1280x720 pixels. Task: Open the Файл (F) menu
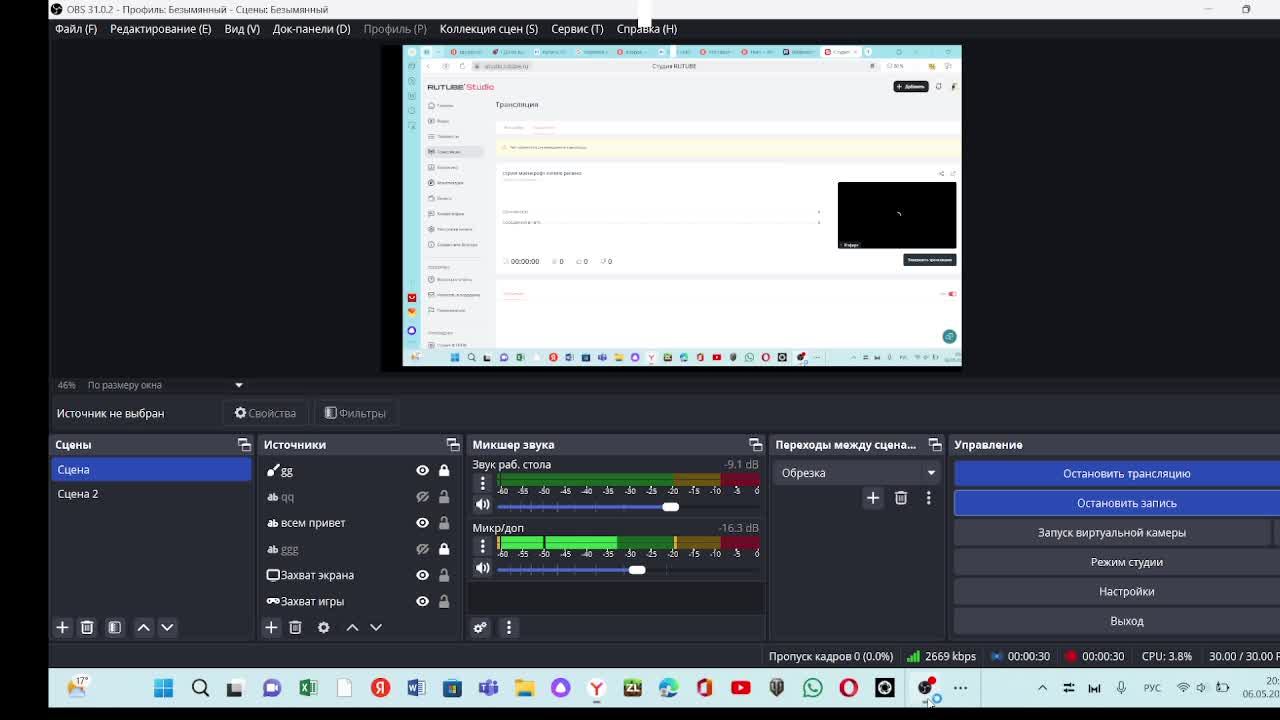[76, 29]
